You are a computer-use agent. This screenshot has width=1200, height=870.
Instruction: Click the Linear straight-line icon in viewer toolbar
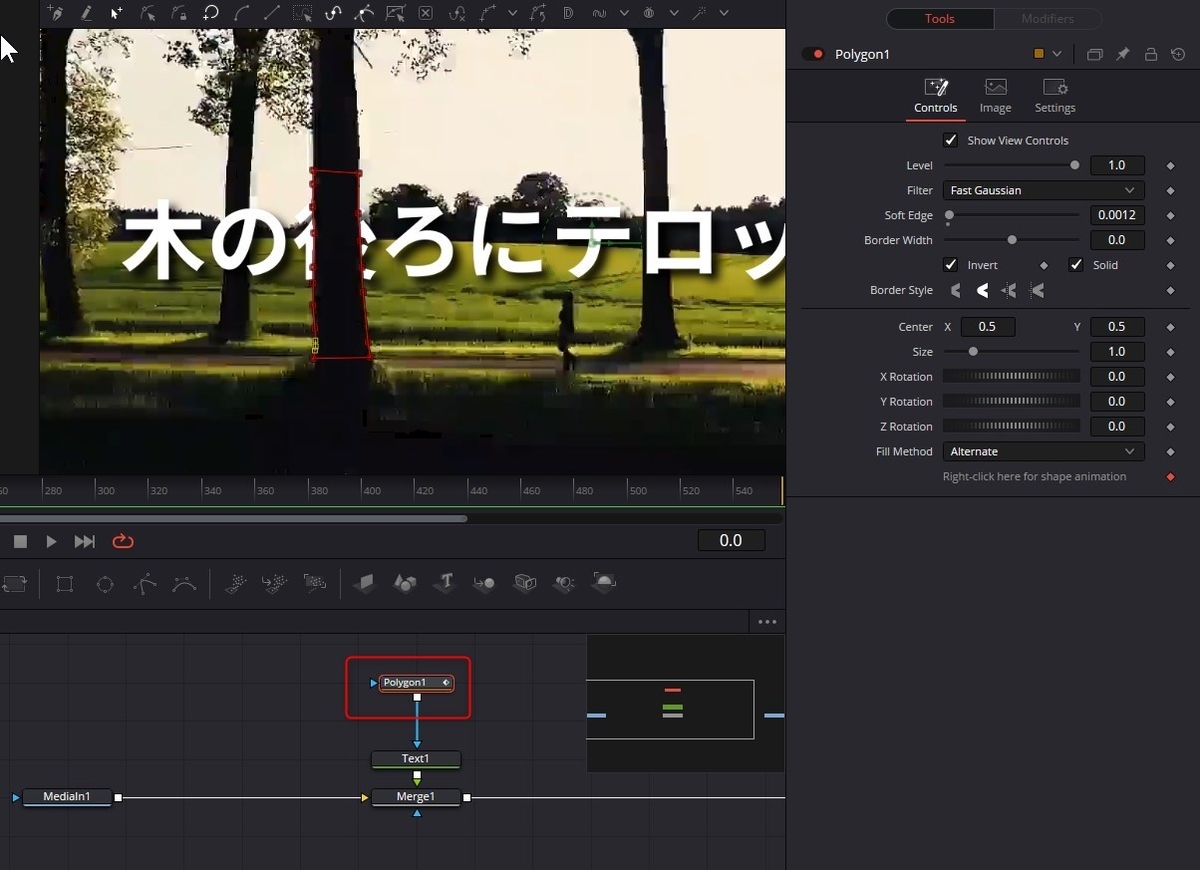click(272, 13)
